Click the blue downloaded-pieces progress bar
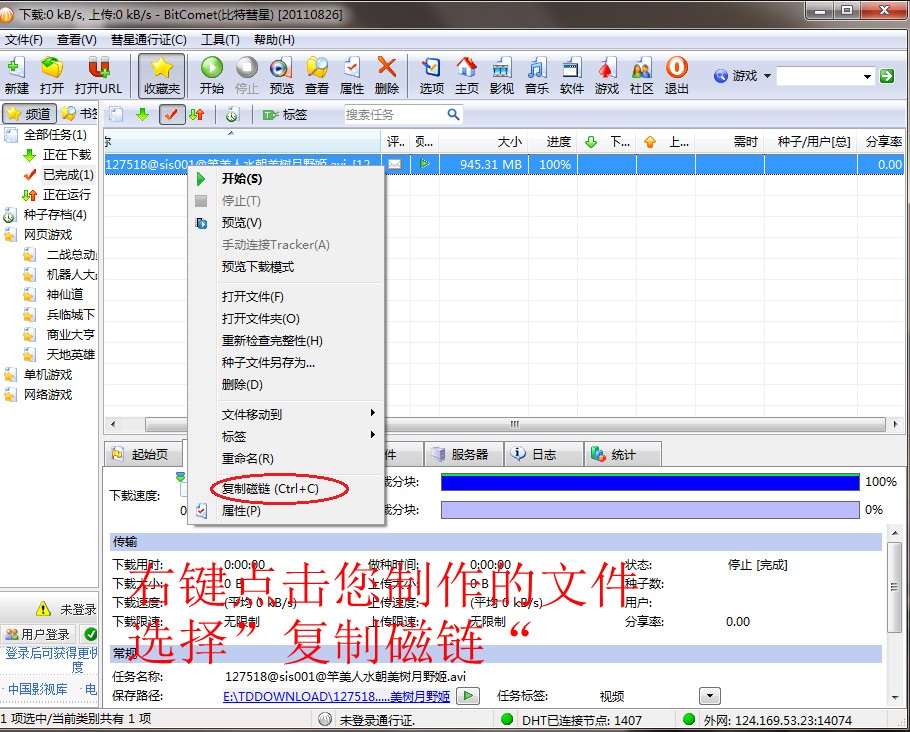Image resolution: width=910 pixels, height=732 pixels. [650, 482]
